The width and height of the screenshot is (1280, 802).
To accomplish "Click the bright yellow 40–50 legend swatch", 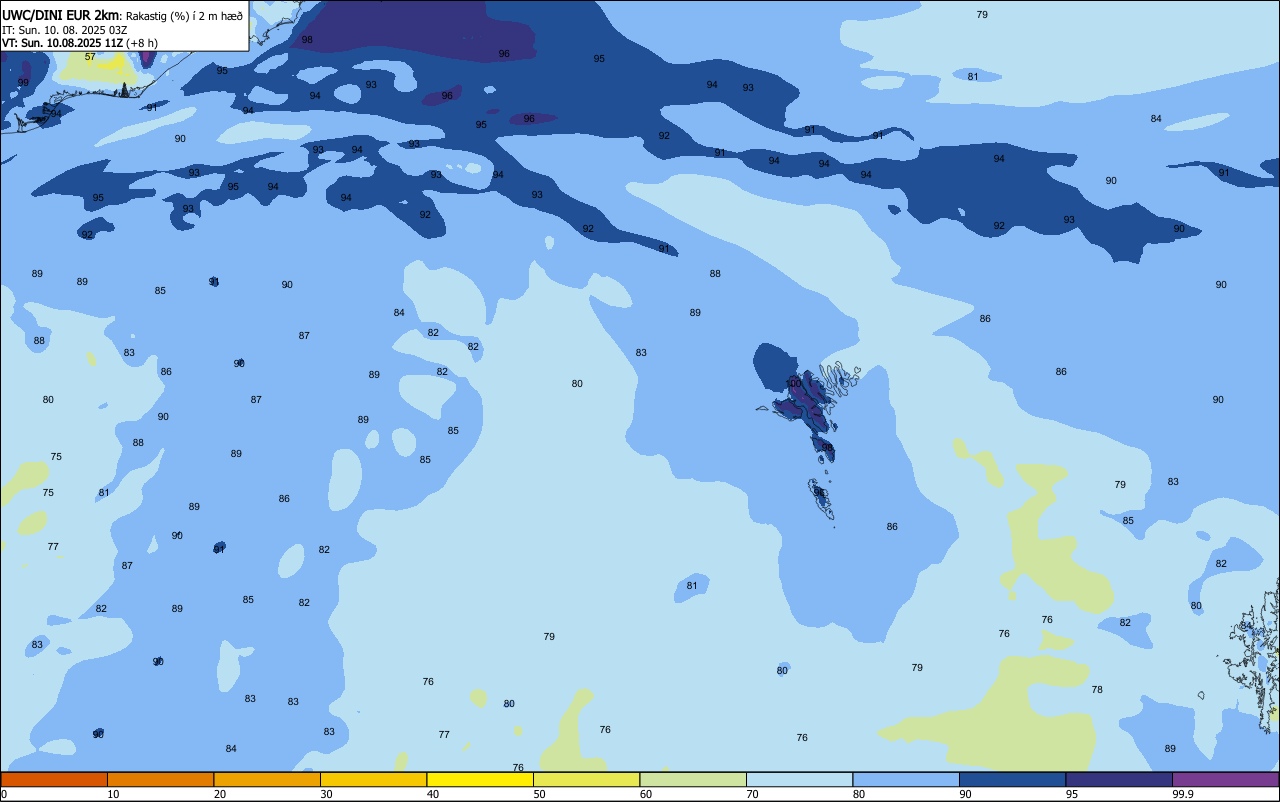I will [x=480, y=779].
